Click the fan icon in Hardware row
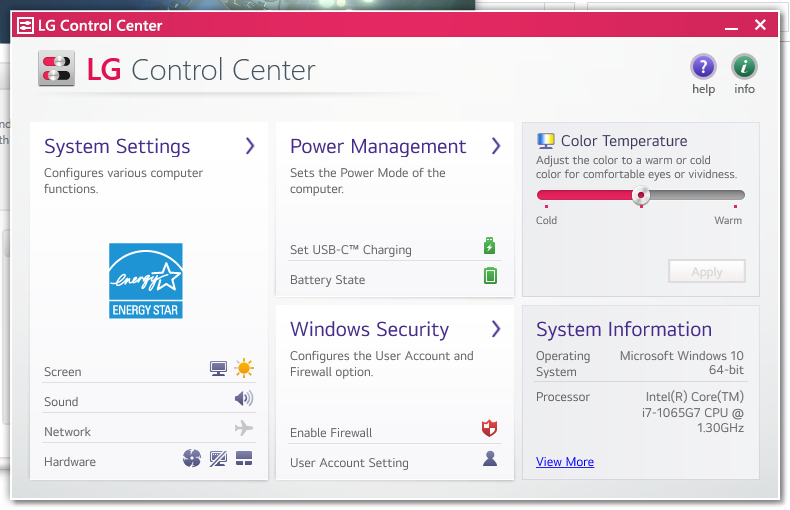This screenshot has height=510, width=790. click(x=192, y=459)
